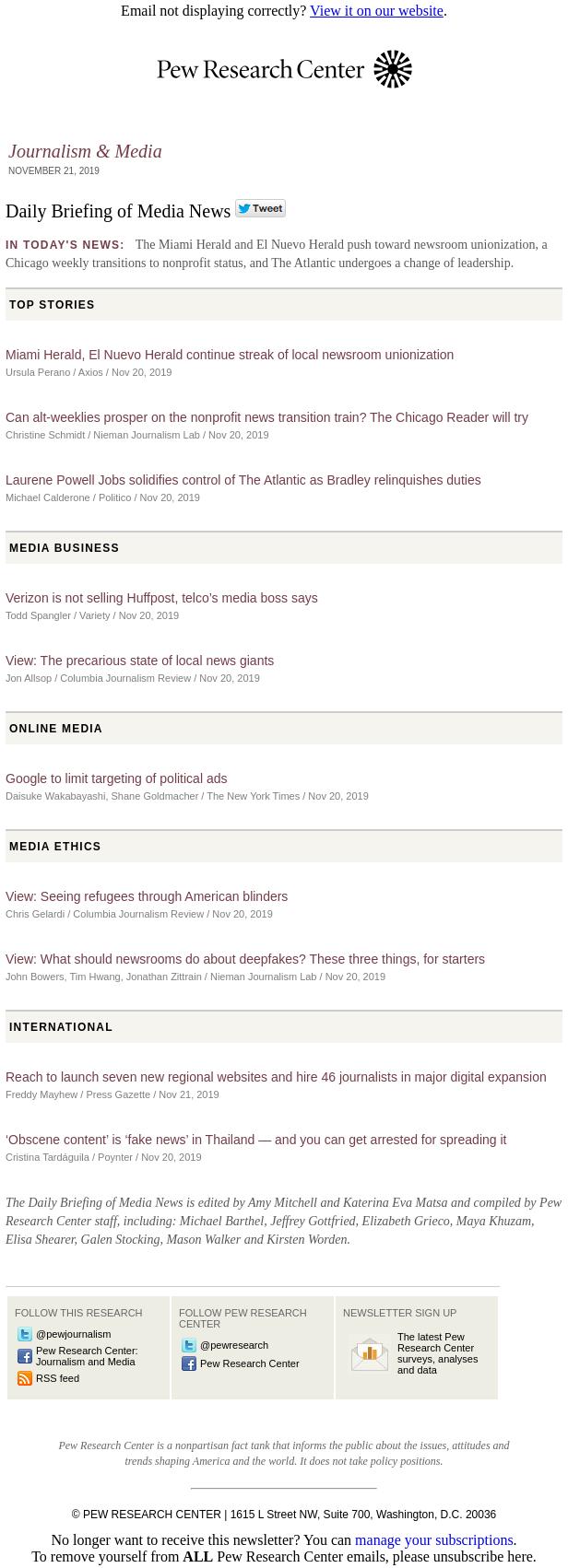Read the Laurene Powell Jobs Atlantic story

[243, 480]
